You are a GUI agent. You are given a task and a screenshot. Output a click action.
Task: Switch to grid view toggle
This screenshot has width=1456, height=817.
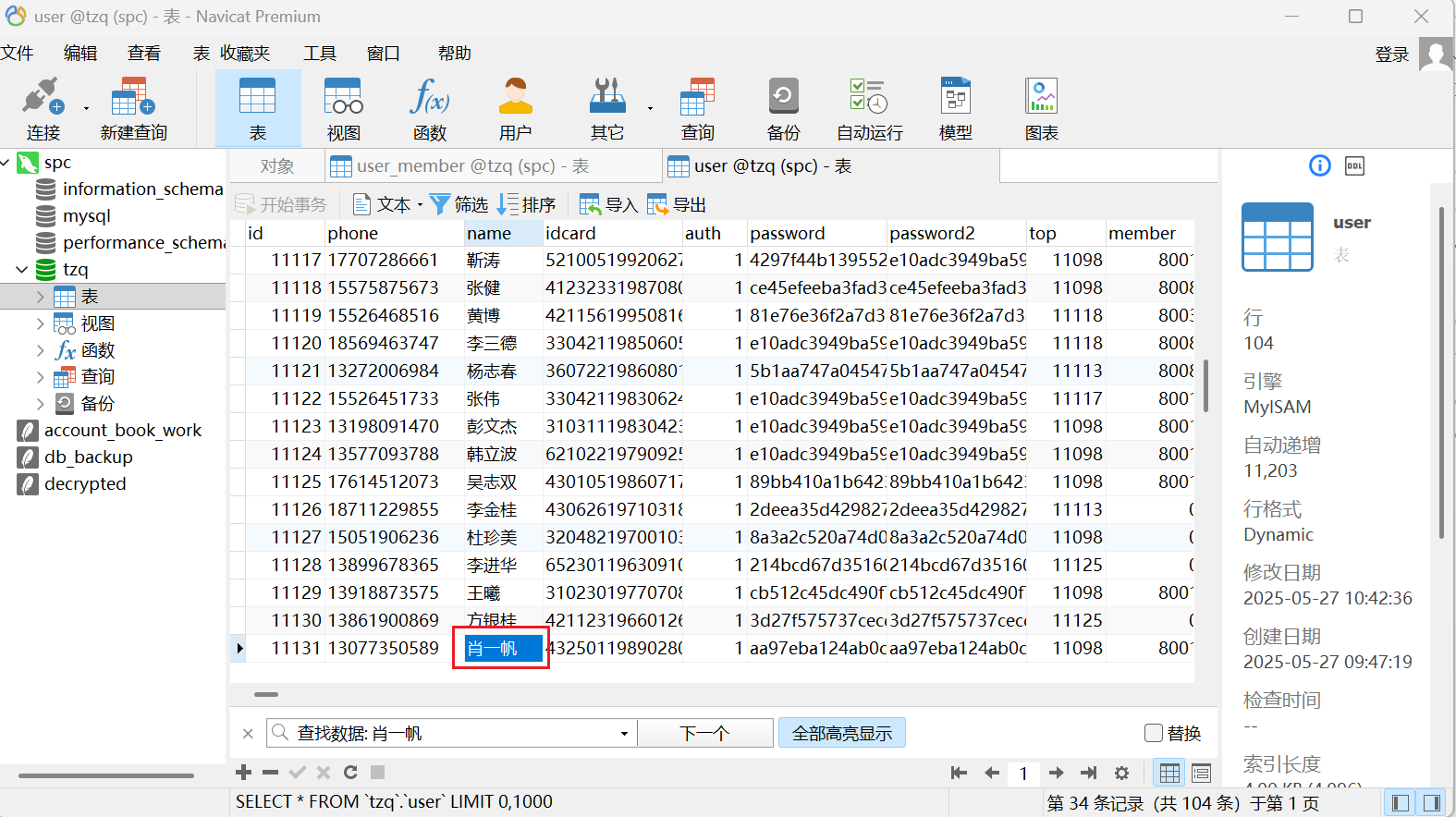pos(1169,773)
